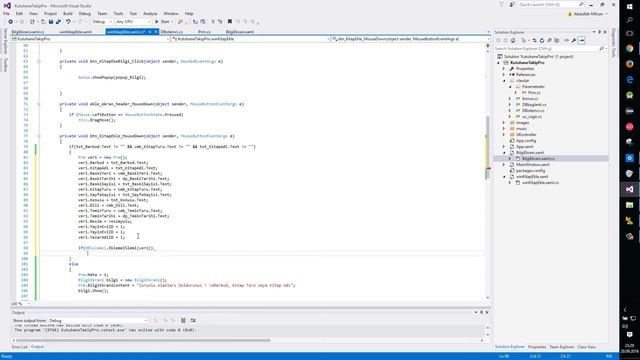This screenshot has width=640, height=360.
Task: Open the winKitapEkle class navigation dropdown
Action: pos(250,39)
